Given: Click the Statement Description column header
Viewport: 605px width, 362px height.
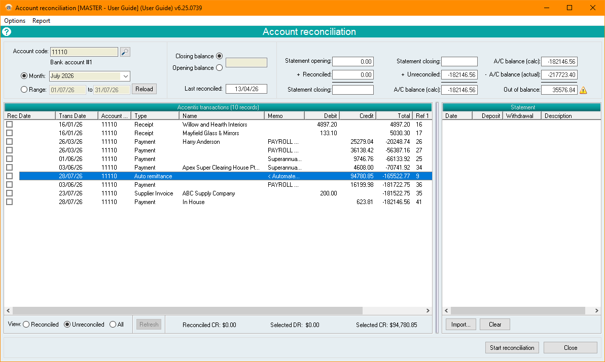Looking at the screenshot, I should coord(571,116).
